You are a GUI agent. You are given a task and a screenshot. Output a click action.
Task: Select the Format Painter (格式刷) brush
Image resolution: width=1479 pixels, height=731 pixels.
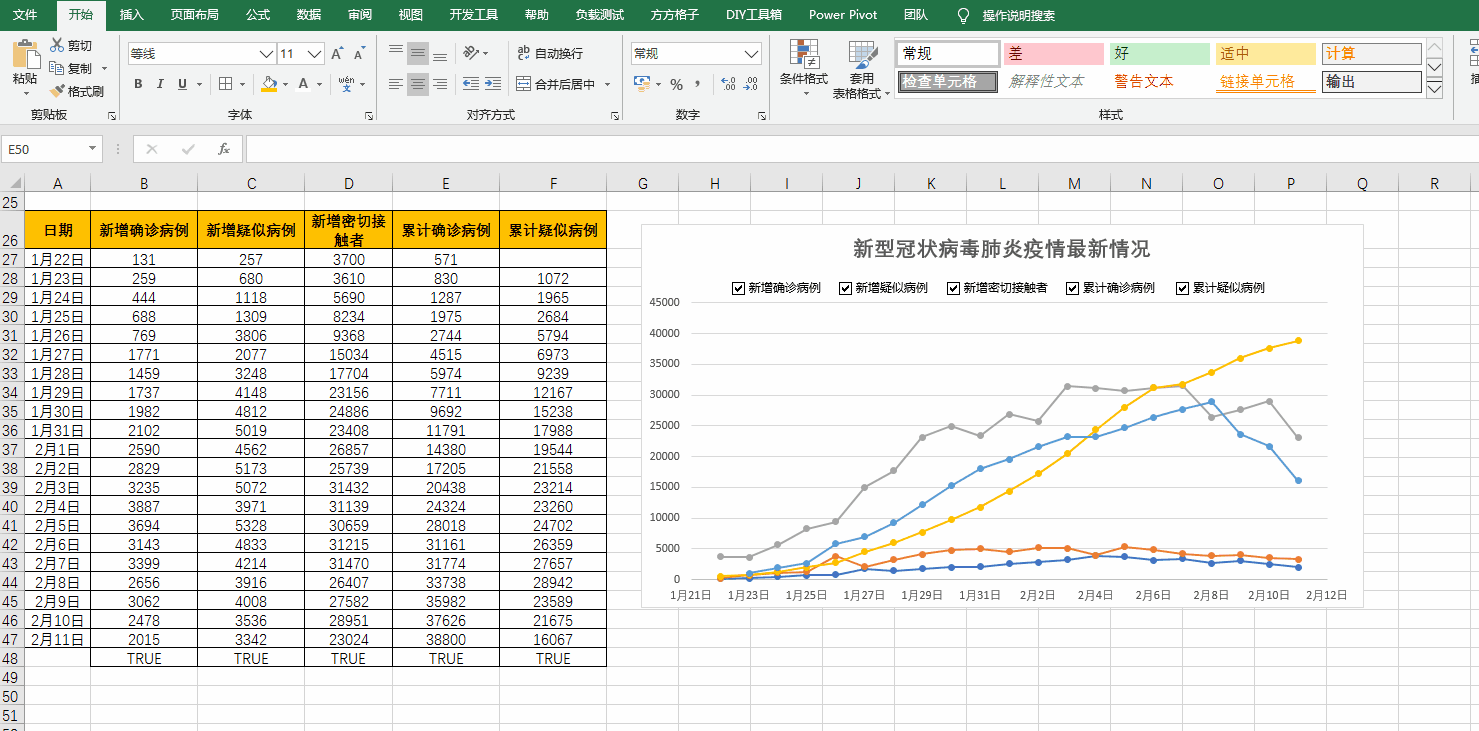(x=57, y=91)
